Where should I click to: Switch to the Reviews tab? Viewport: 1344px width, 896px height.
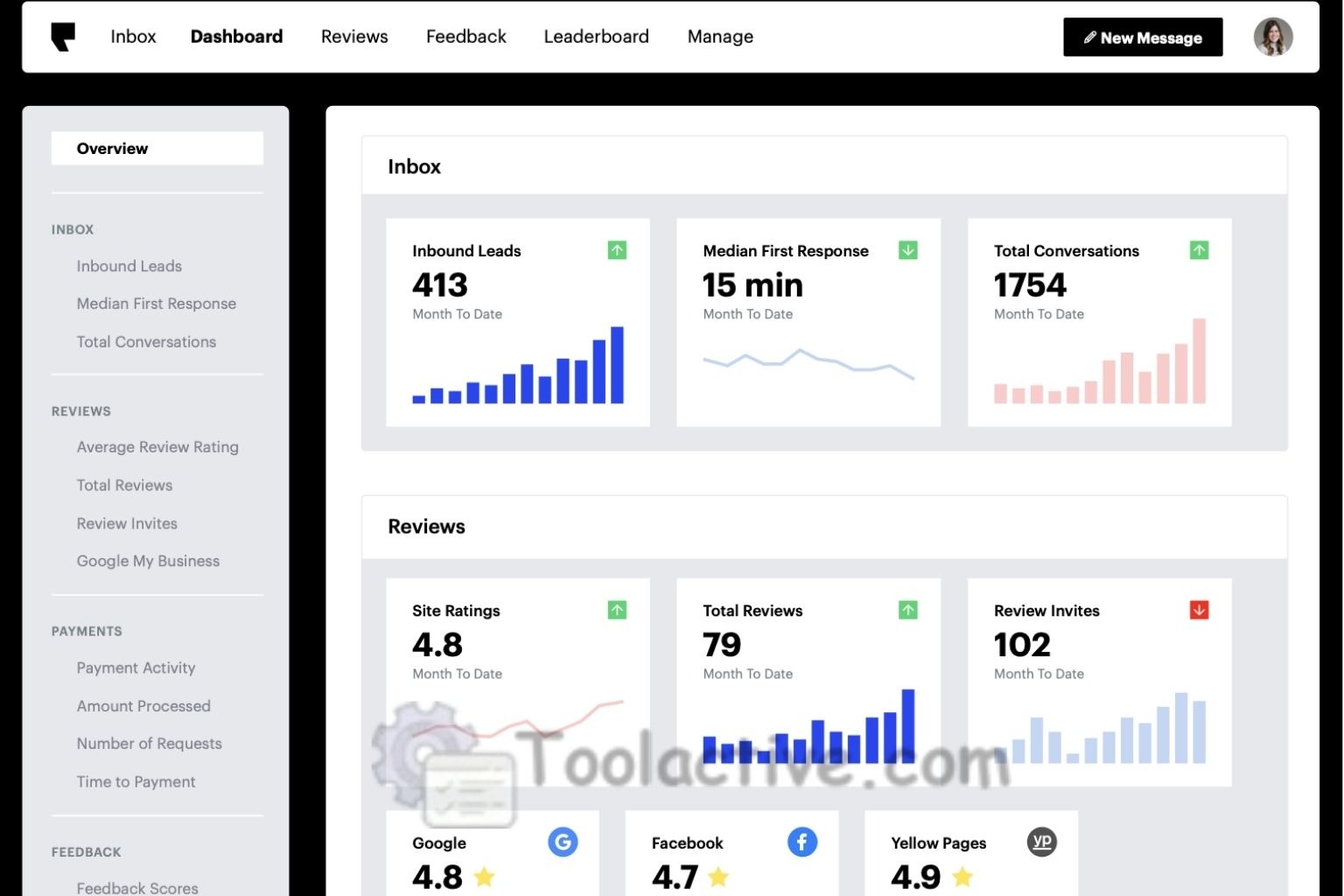click(x=353, y=36)
